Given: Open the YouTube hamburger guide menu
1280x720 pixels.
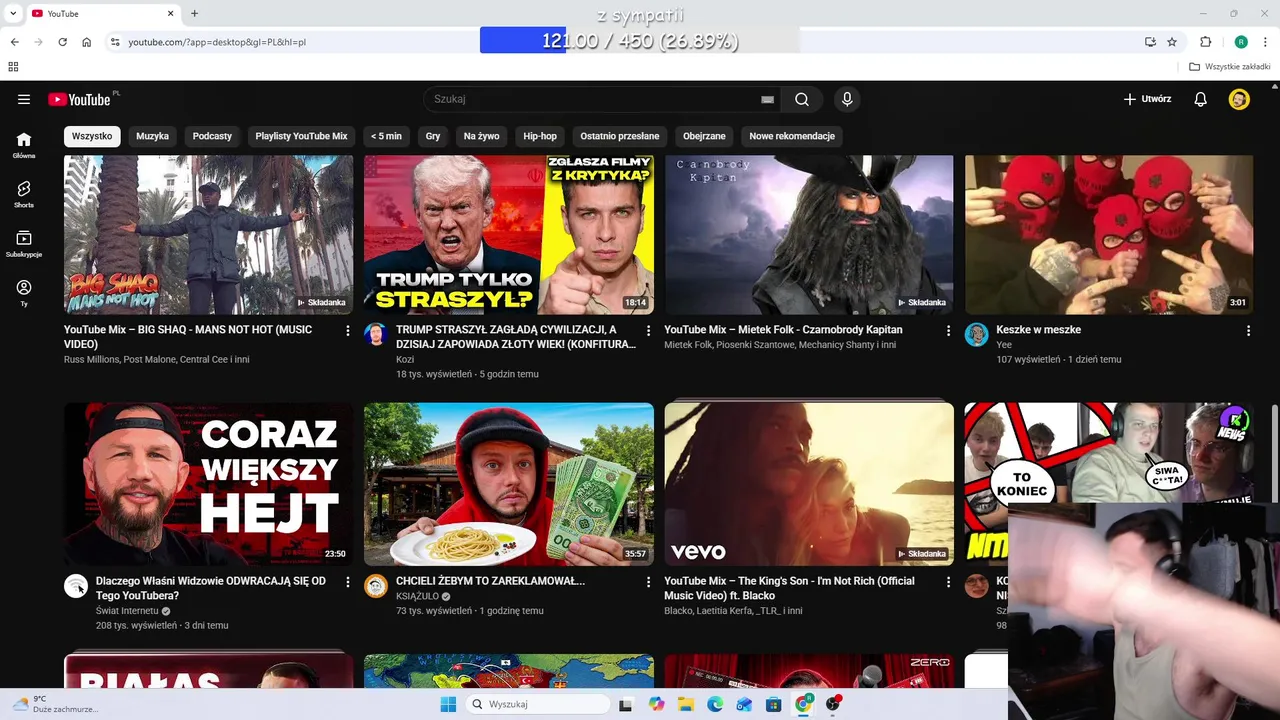Looking at the screenshot, I should coord(24,99).
